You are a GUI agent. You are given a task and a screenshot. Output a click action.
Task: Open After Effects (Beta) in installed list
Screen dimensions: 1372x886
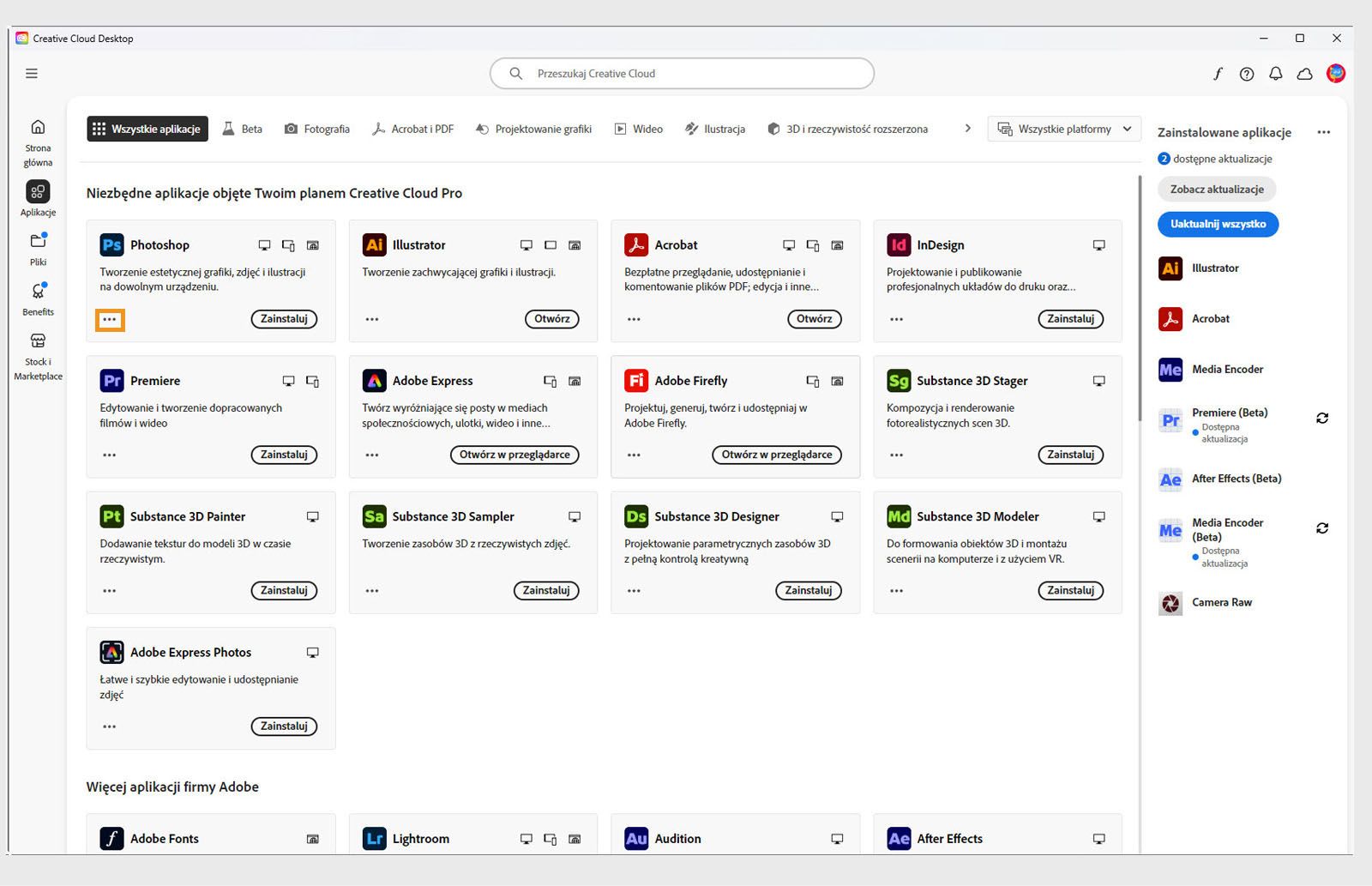[1219, 479]
